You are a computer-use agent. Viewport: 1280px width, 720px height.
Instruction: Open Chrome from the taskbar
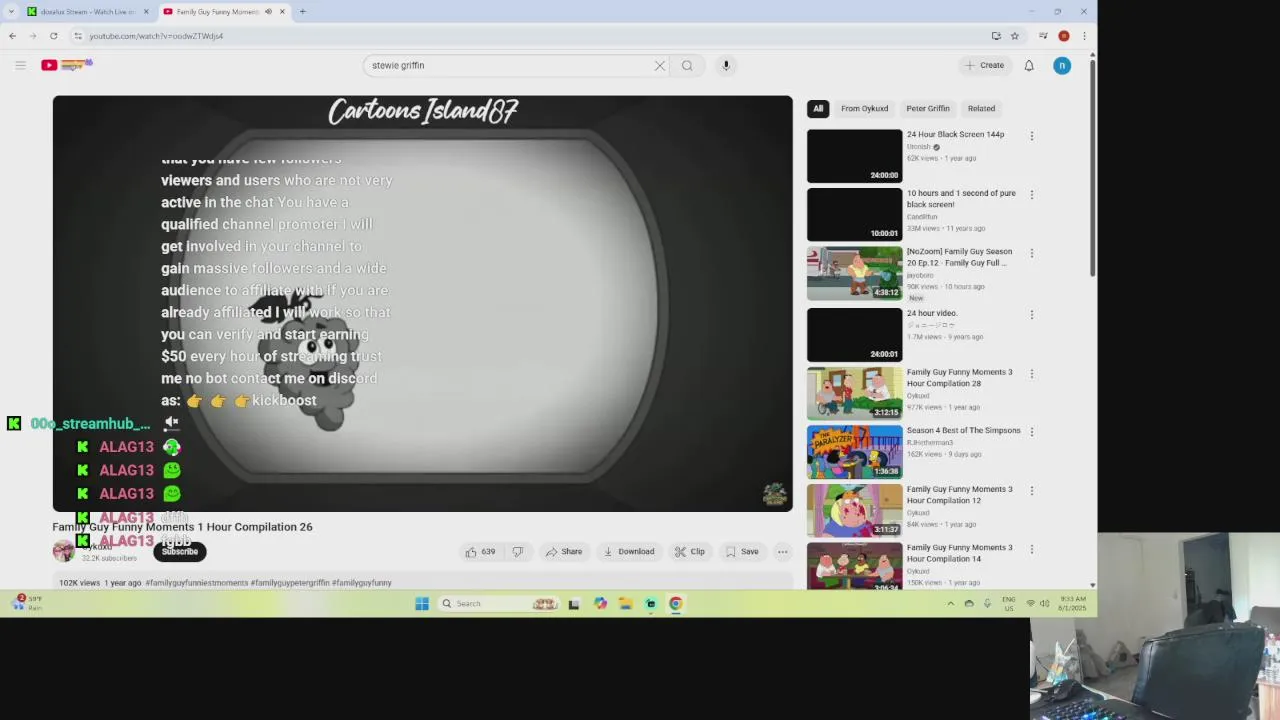point(676,604)
